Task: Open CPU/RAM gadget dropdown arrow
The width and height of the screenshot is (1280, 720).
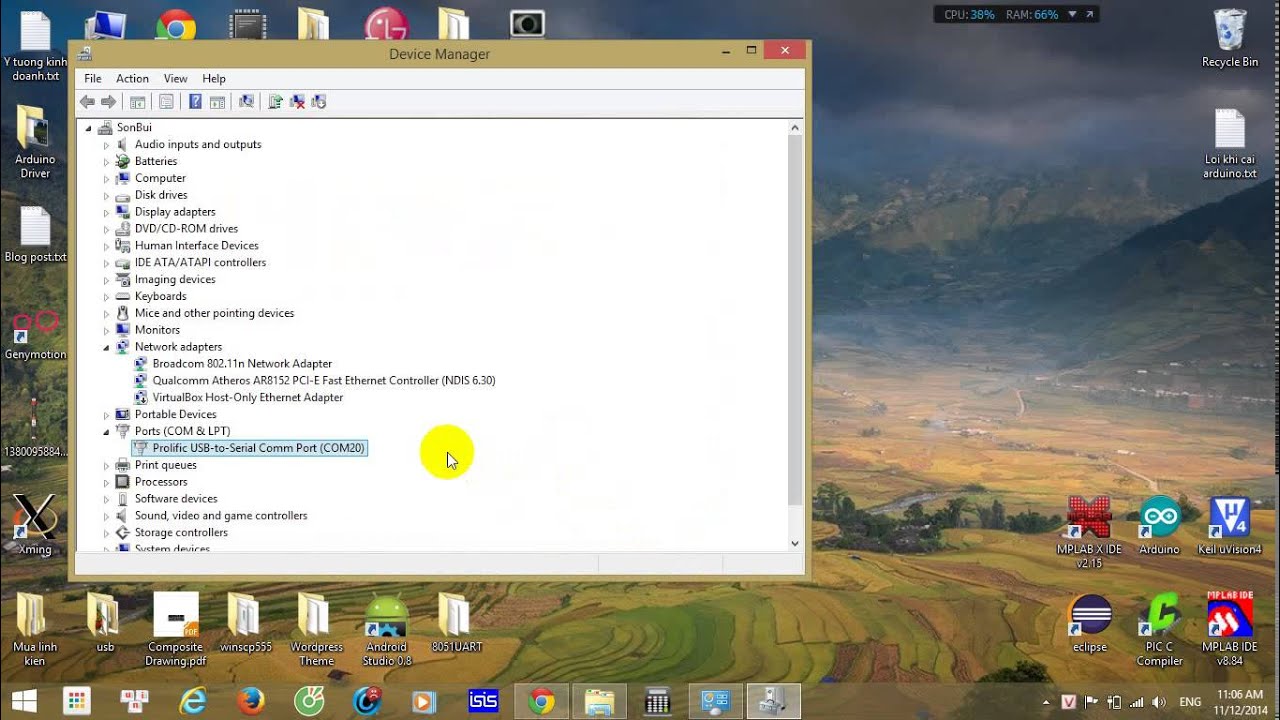Action: (1072, 14)
